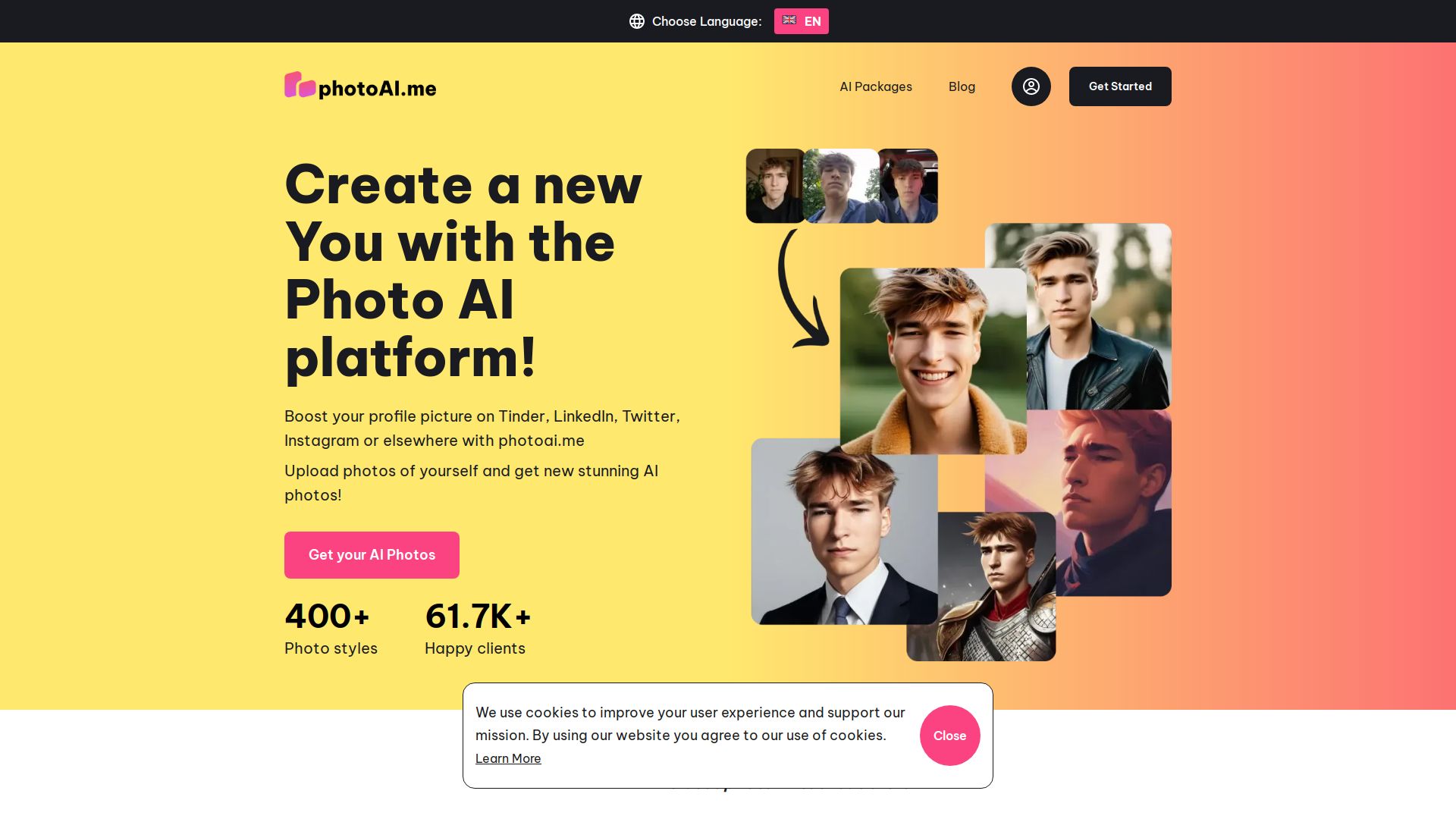
Task: Open the AI Packages menu item
Action: [x=876, y=86]
